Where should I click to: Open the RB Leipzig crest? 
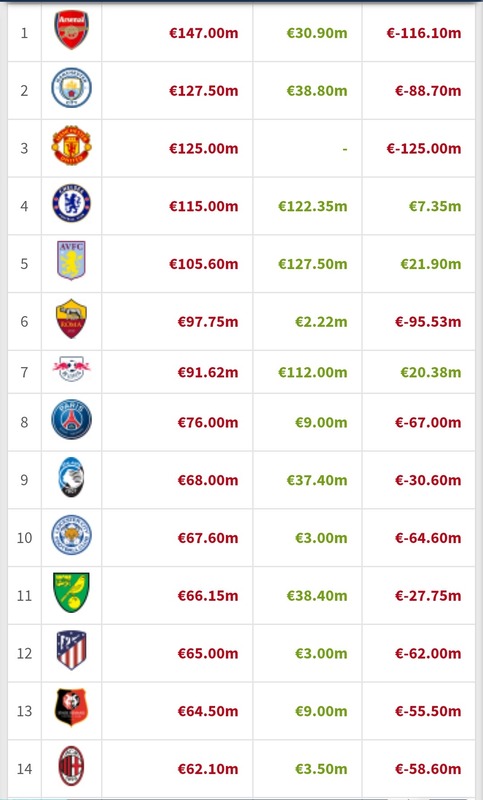pyautogui.click(x=71, y=369)
